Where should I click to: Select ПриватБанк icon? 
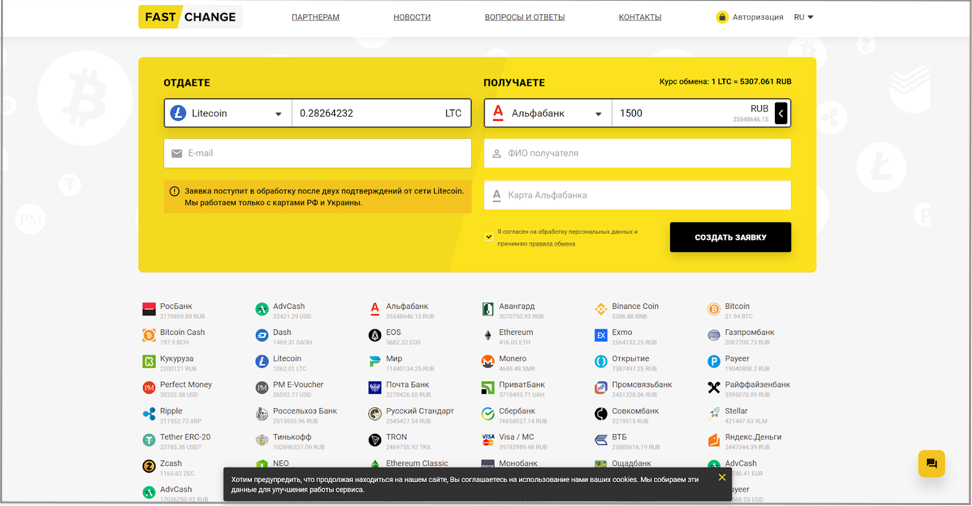click(488, 388)
